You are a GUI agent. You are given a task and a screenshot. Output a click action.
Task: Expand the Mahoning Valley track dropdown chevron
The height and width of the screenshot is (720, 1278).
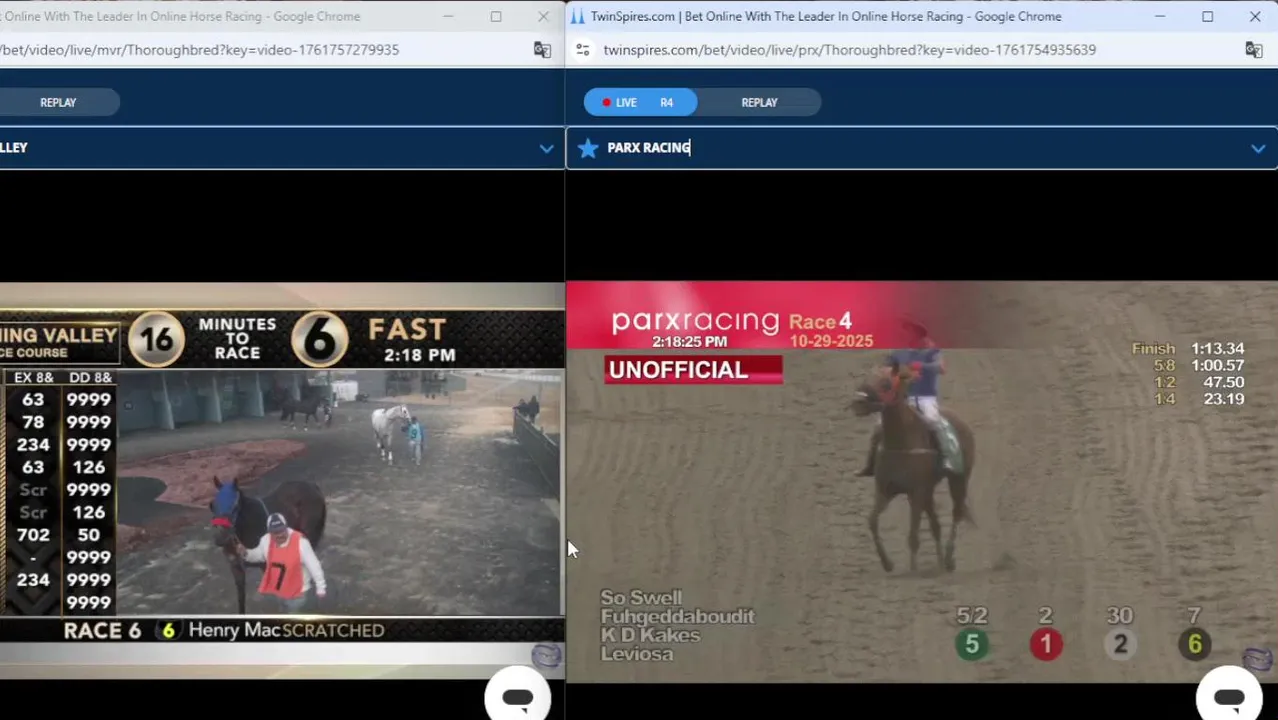click(546, 148)
